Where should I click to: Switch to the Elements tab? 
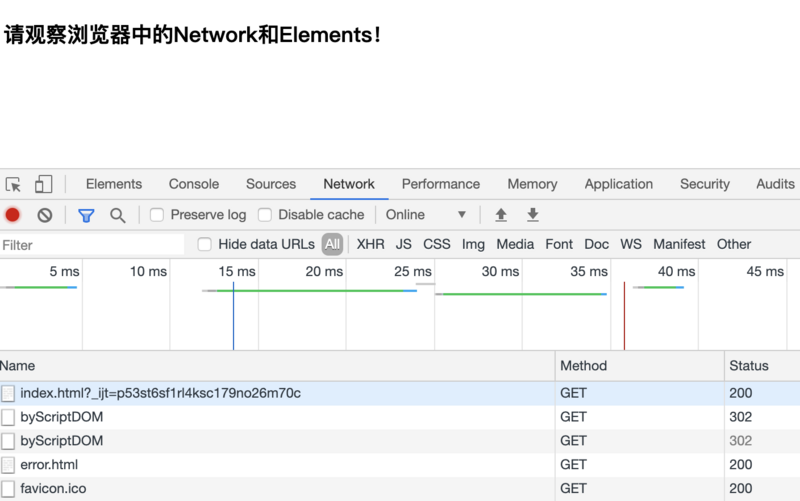(x=114, y=184)
